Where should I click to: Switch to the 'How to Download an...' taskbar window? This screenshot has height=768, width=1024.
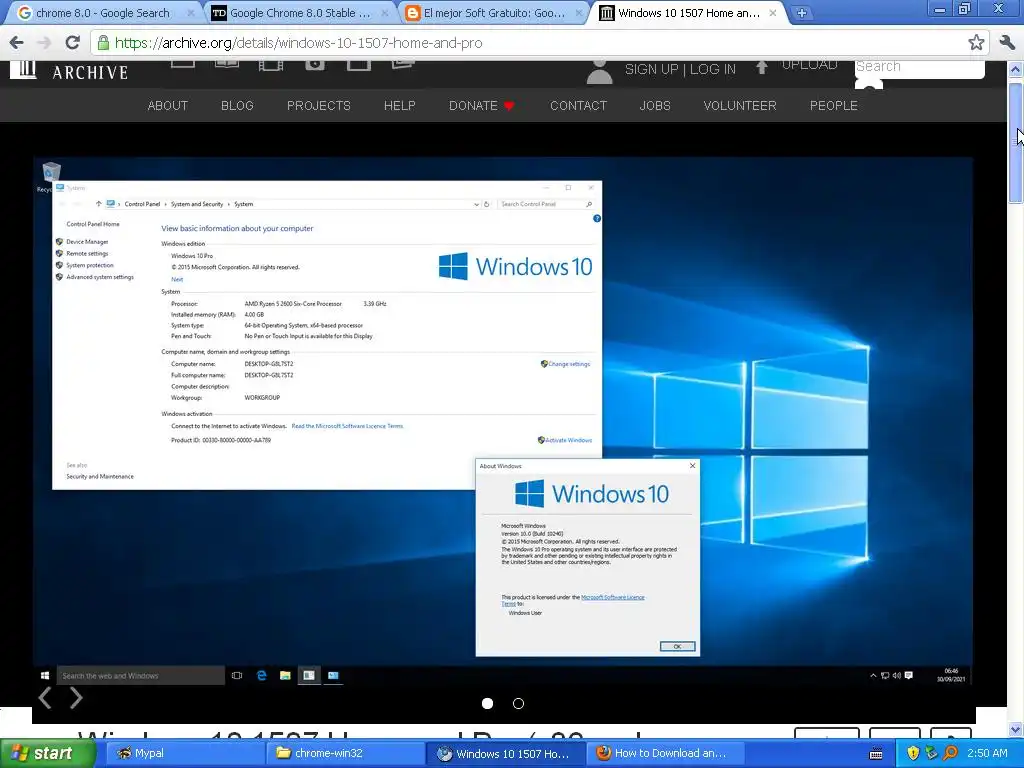pyautogui.click(x=665, y=754)
